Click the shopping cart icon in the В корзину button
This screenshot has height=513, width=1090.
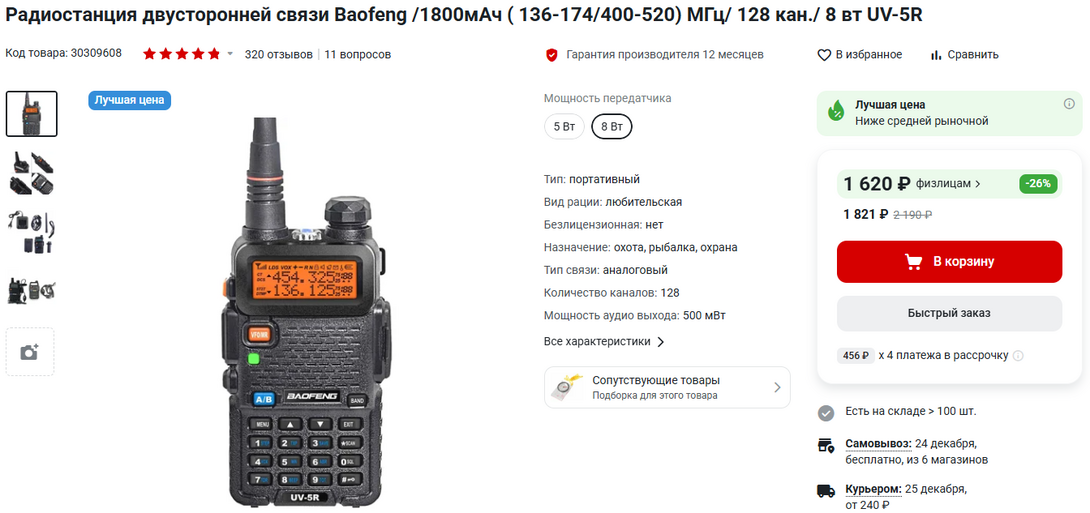tap(913, 262)
